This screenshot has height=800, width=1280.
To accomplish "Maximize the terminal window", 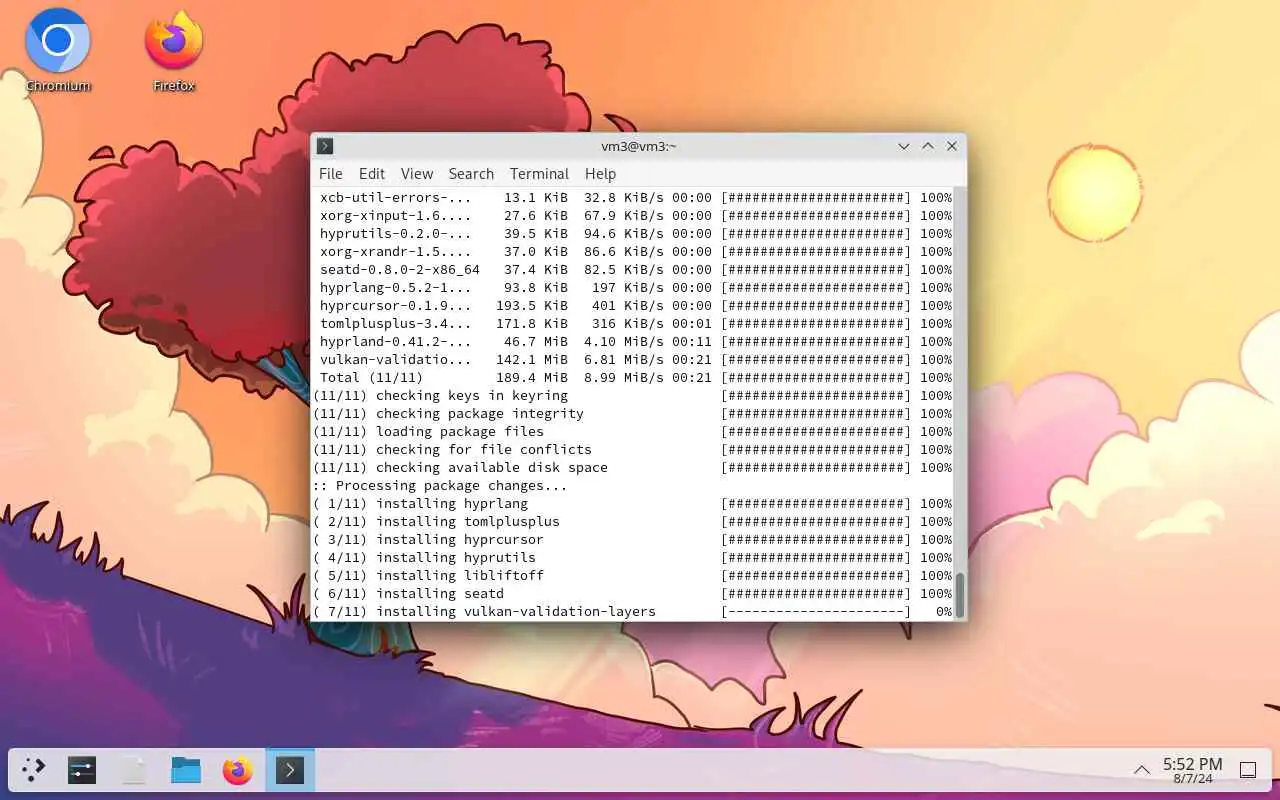I will coord(928,146).
